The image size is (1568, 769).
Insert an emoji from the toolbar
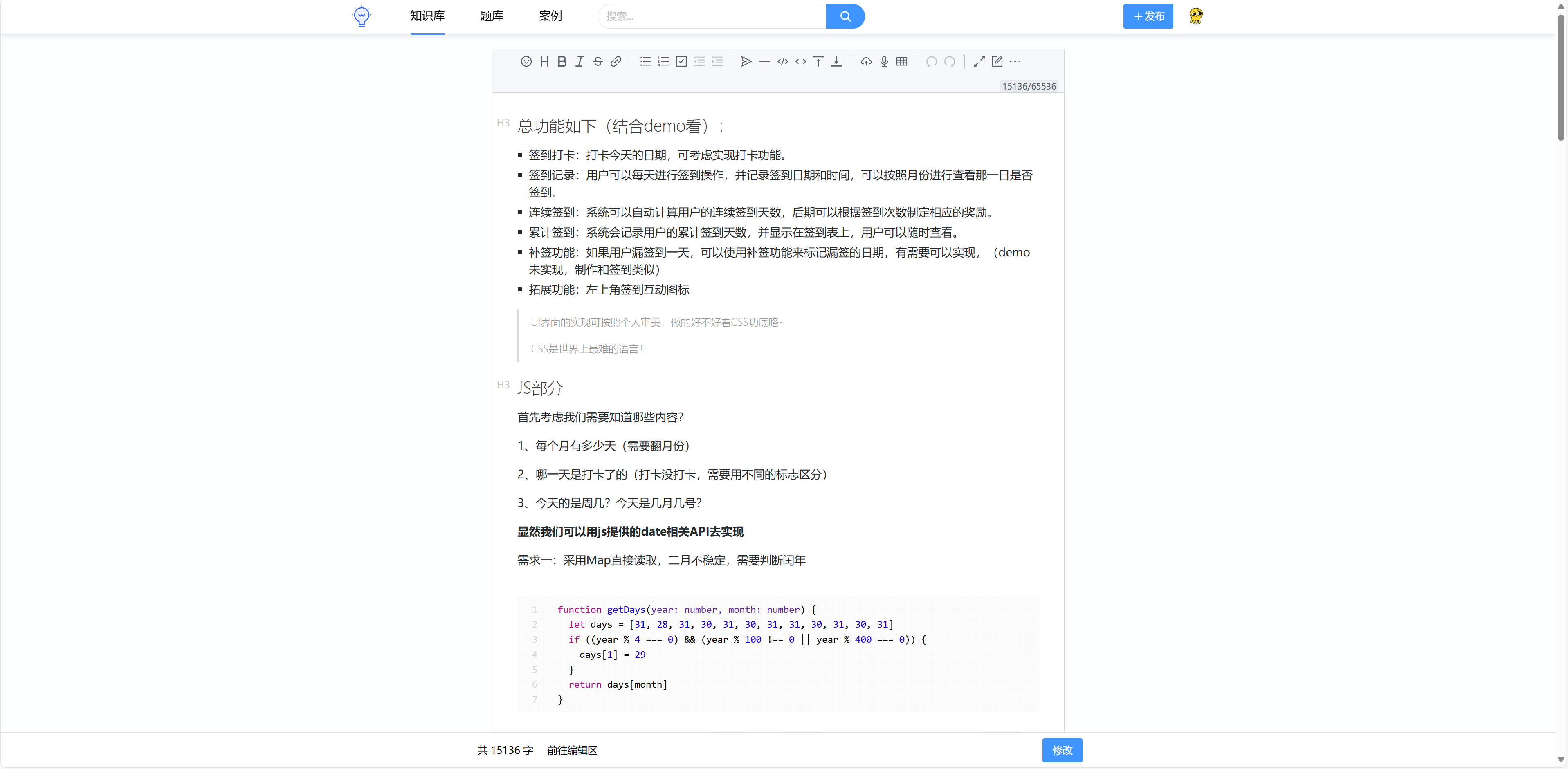526,61
